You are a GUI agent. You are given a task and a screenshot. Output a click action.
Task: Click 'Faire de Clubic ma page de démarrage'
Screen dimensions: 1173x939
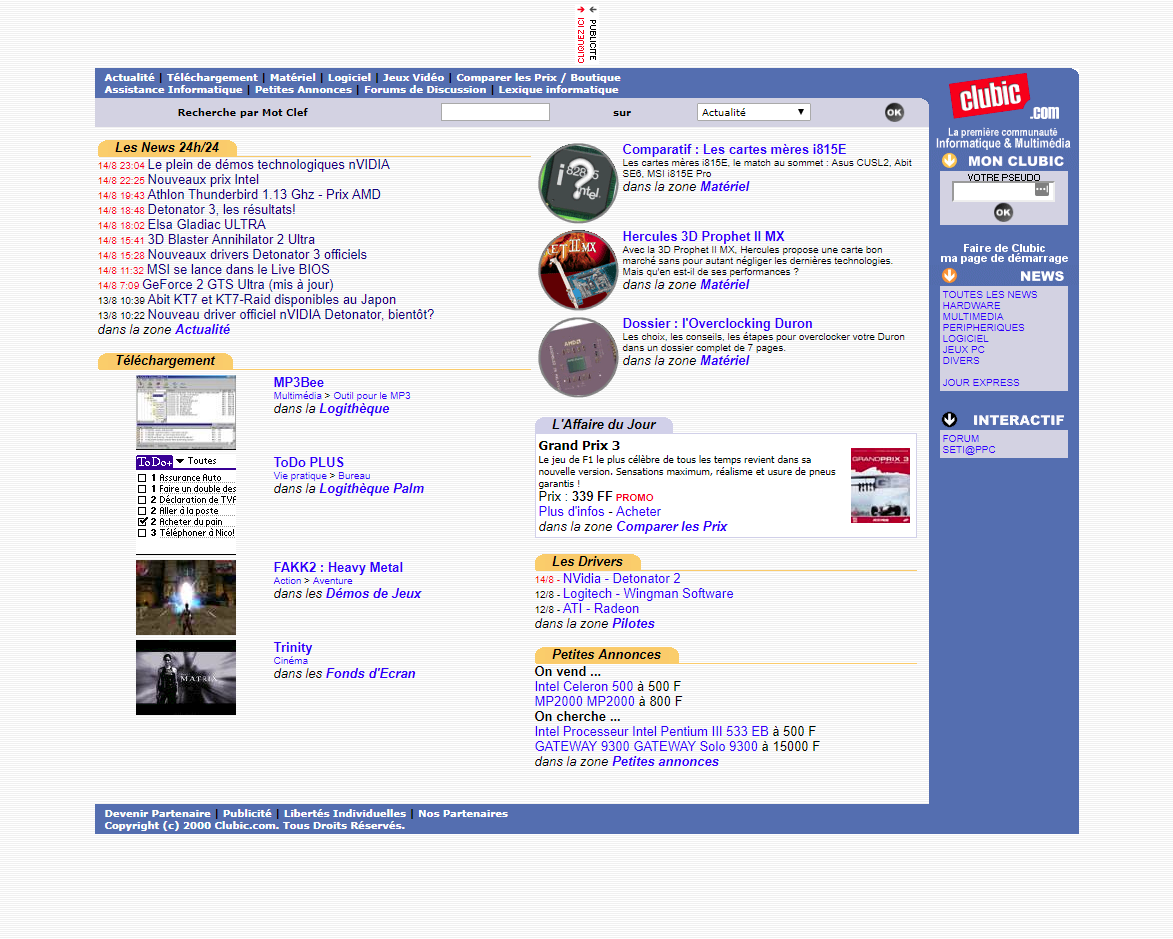(1004, 253)
